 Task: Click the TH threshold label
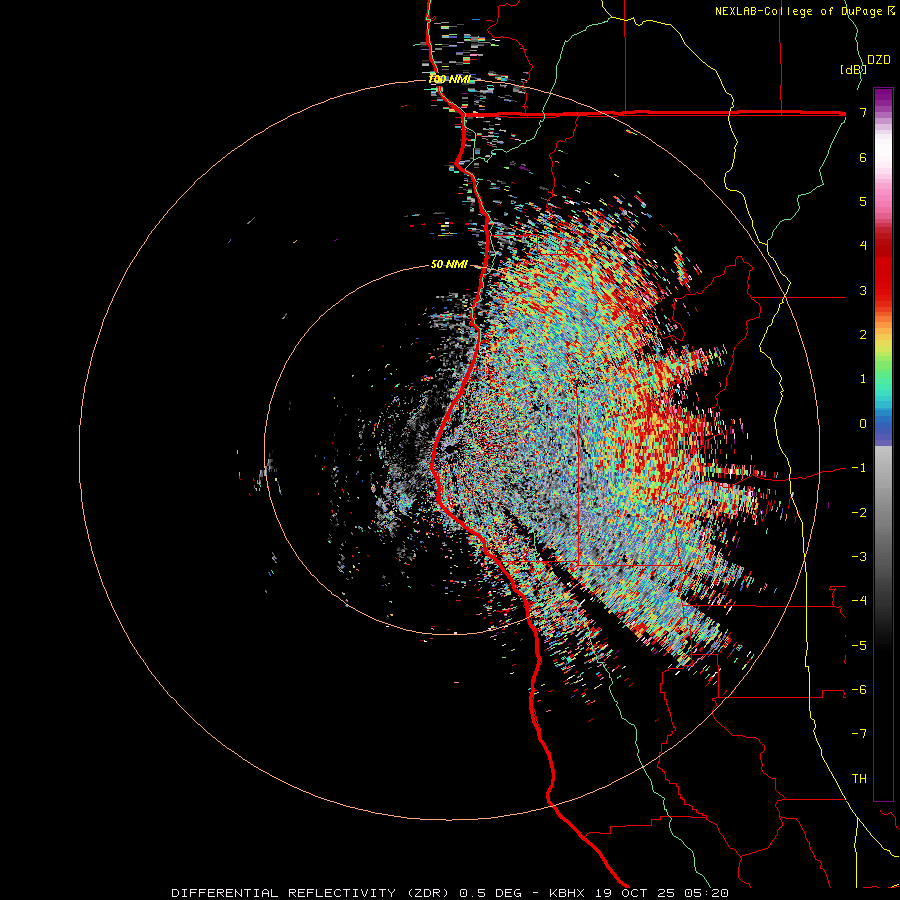859,779
